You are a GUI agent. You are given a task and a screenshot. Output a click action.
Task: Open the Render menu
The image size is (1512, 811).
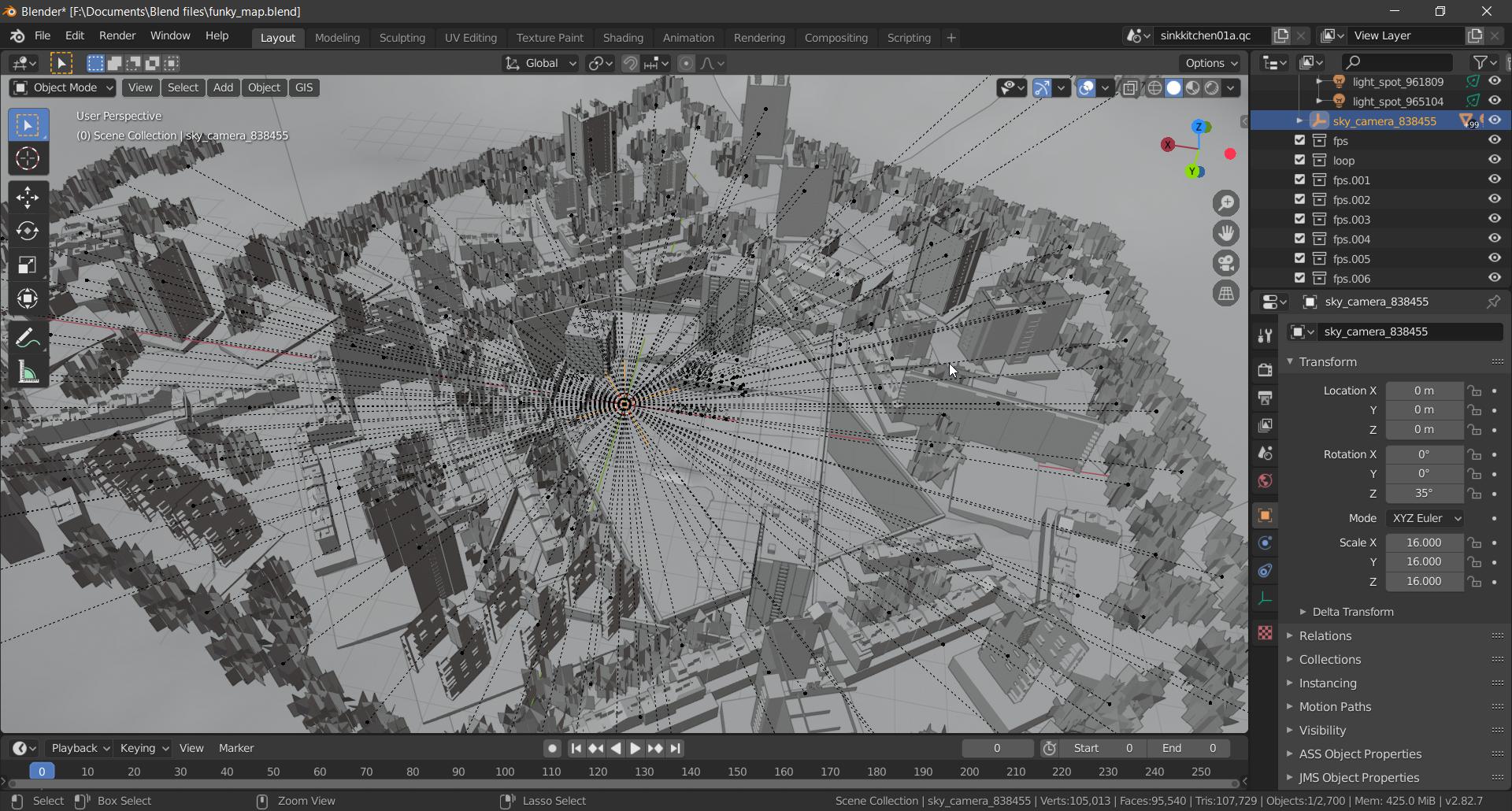tap(117, 36)
